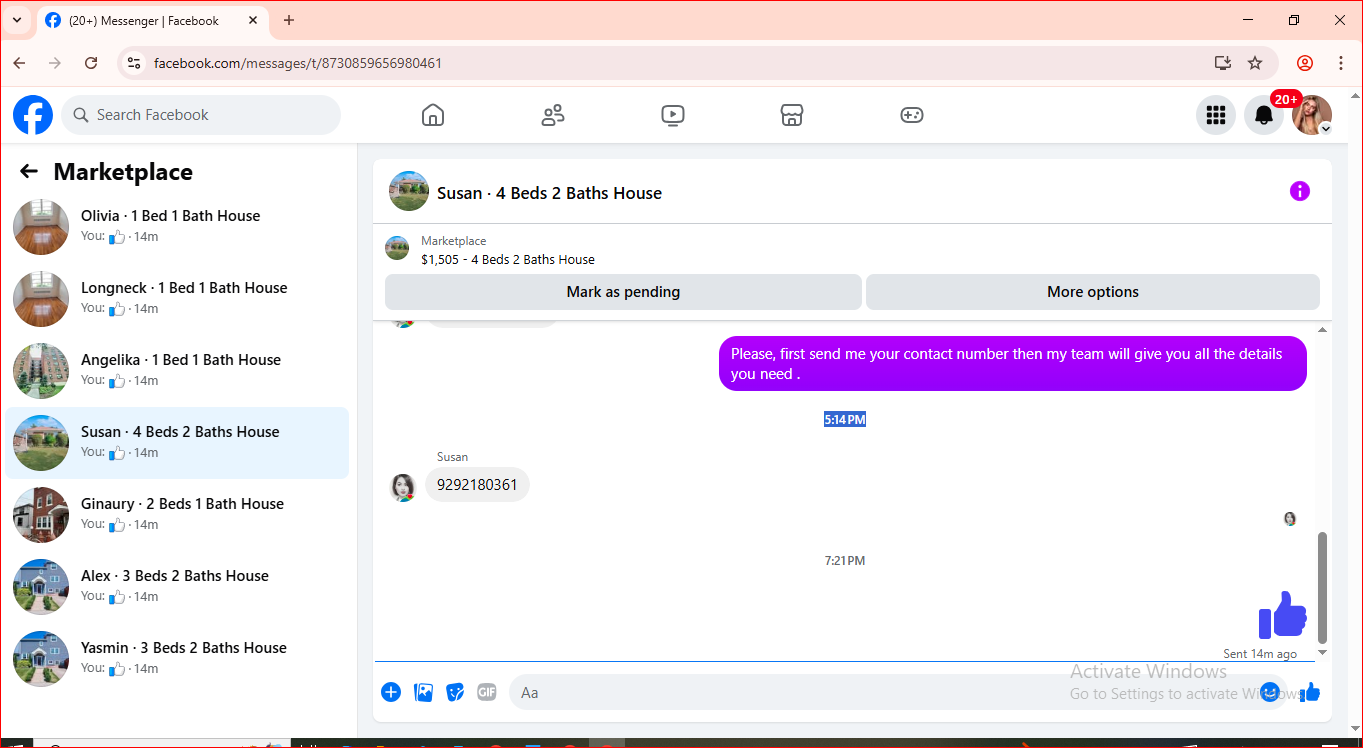The image size is (1363, 748).
Task: Go to Home feed icon
Action: coord(433,115)
